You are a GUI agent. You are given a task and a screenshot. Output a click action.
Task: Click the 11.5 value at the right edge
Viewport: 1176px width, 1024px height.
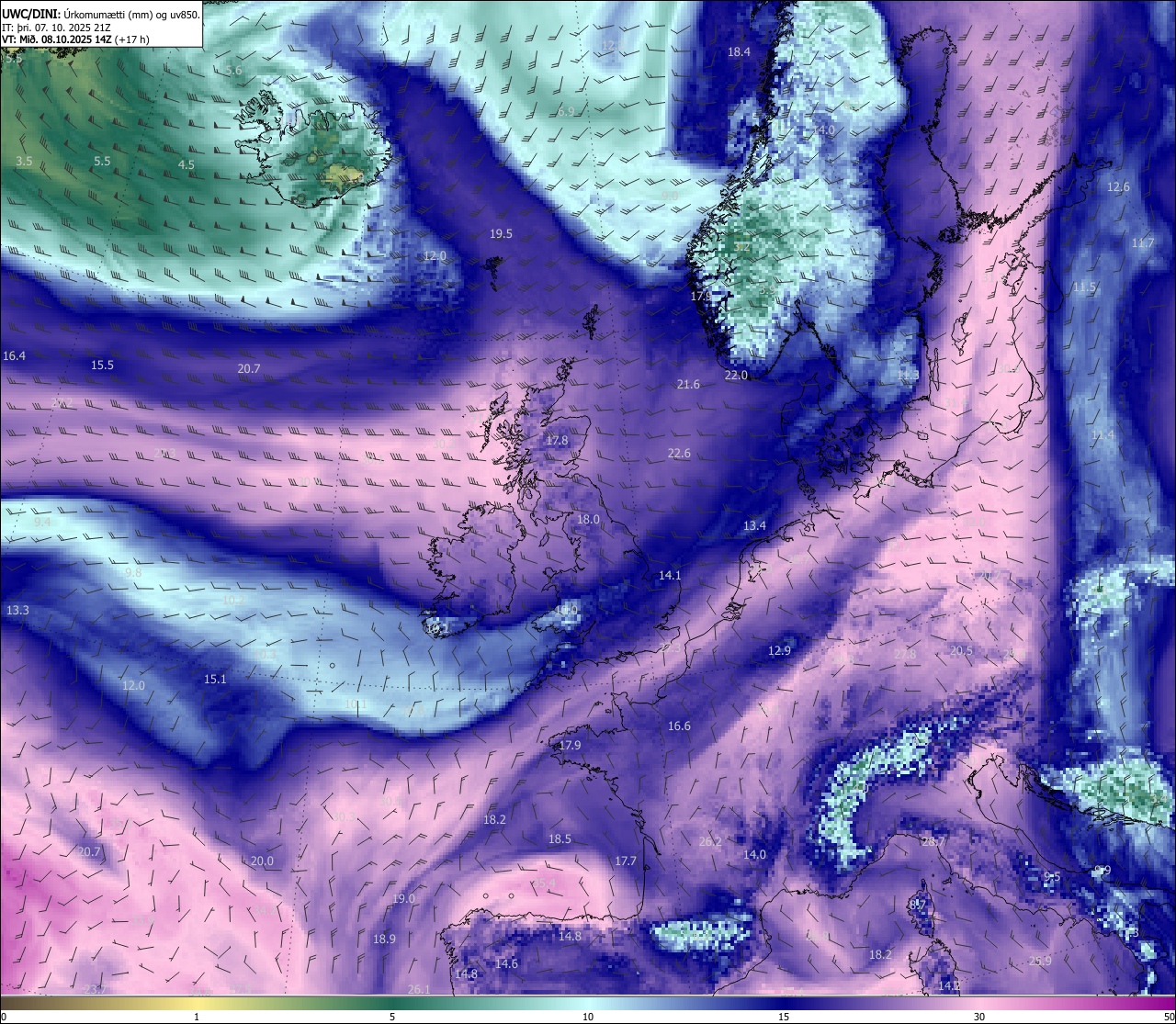tap(1084, 287)
